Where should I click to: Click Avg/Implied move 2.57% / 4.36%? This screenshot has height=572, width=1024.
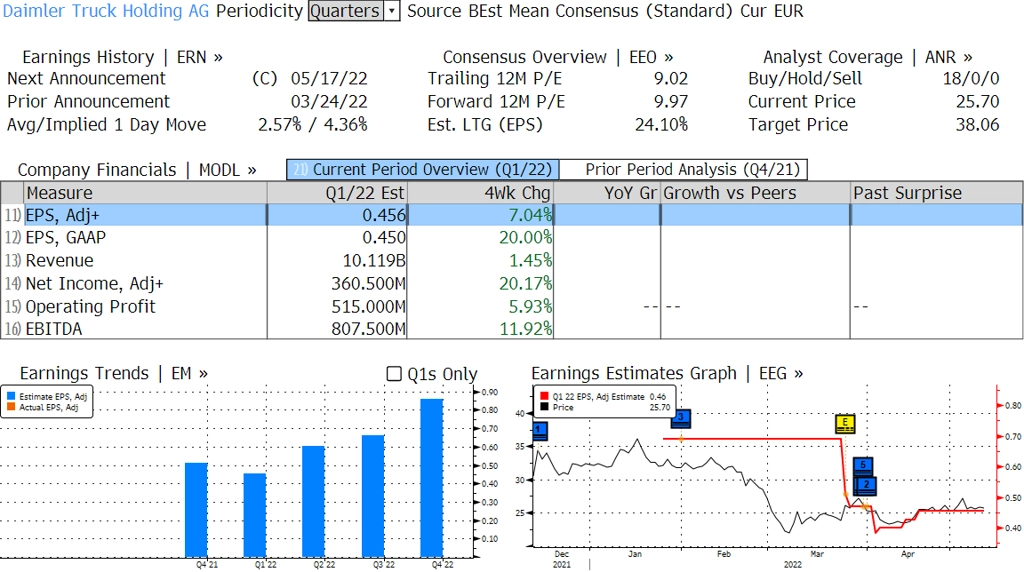pos(313,125)
